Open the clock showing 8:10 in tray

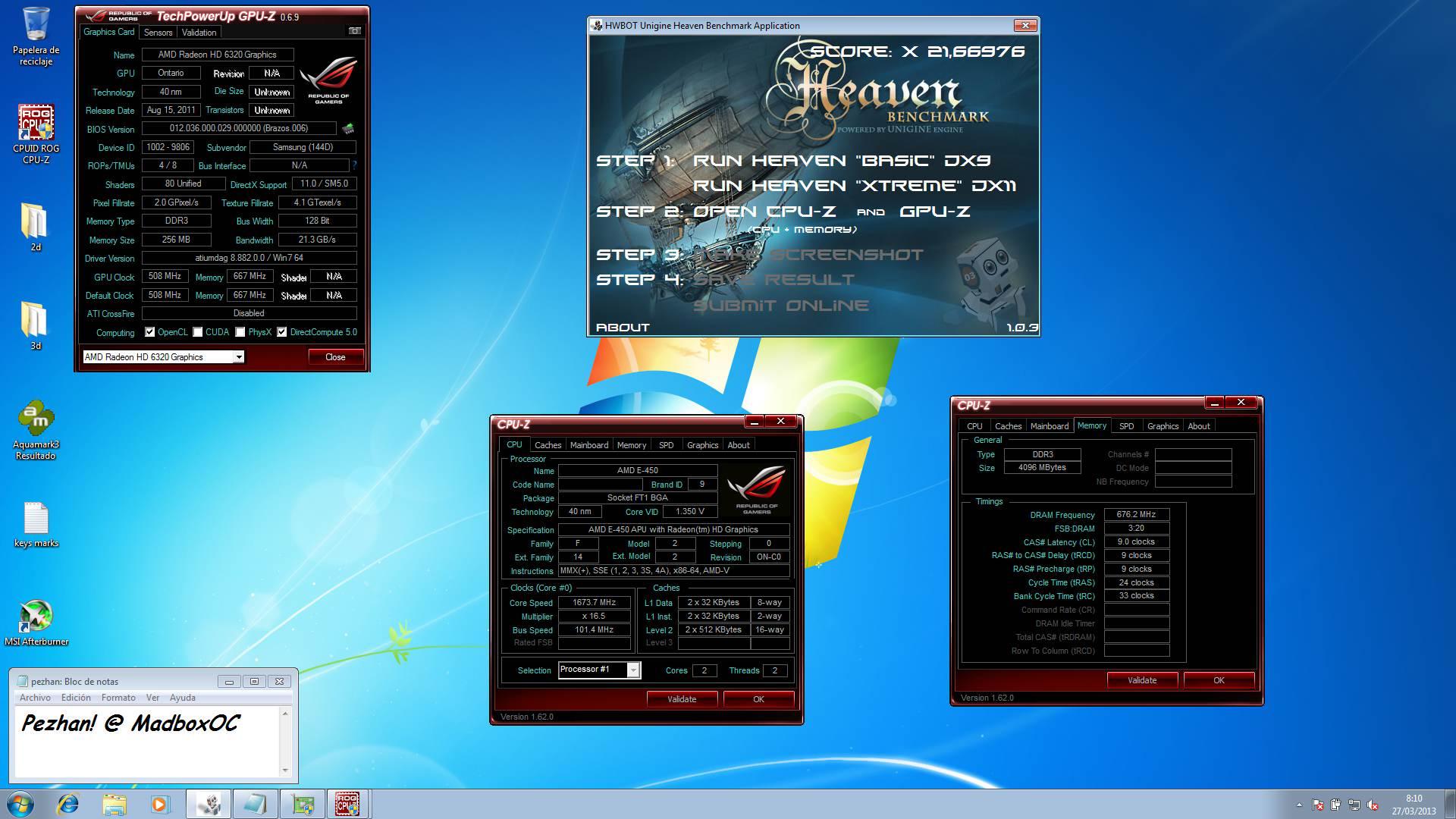(x=1414, y=804)
